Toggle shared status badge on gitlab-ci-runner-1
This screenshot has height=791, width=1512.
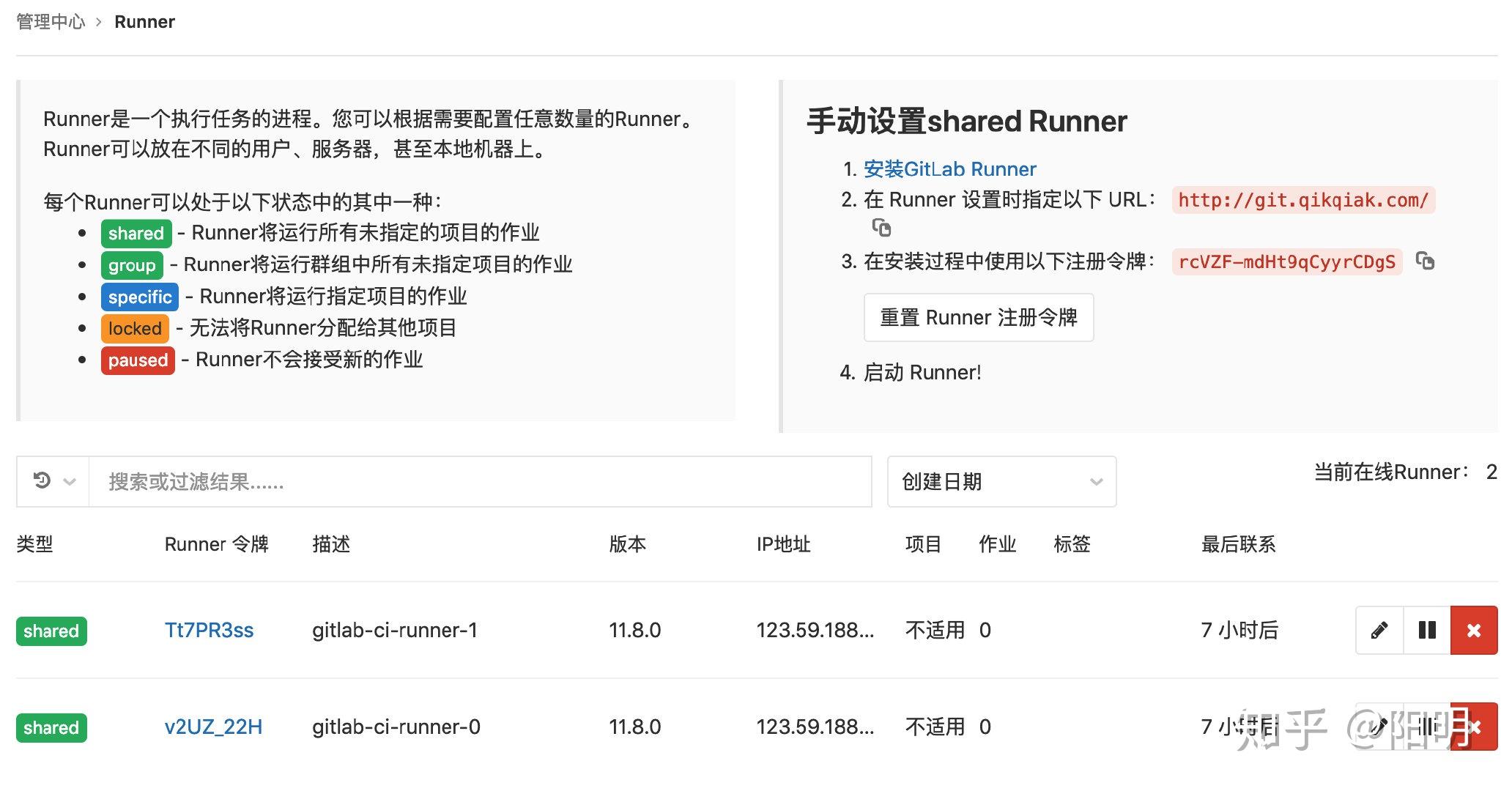click(51, 631)
